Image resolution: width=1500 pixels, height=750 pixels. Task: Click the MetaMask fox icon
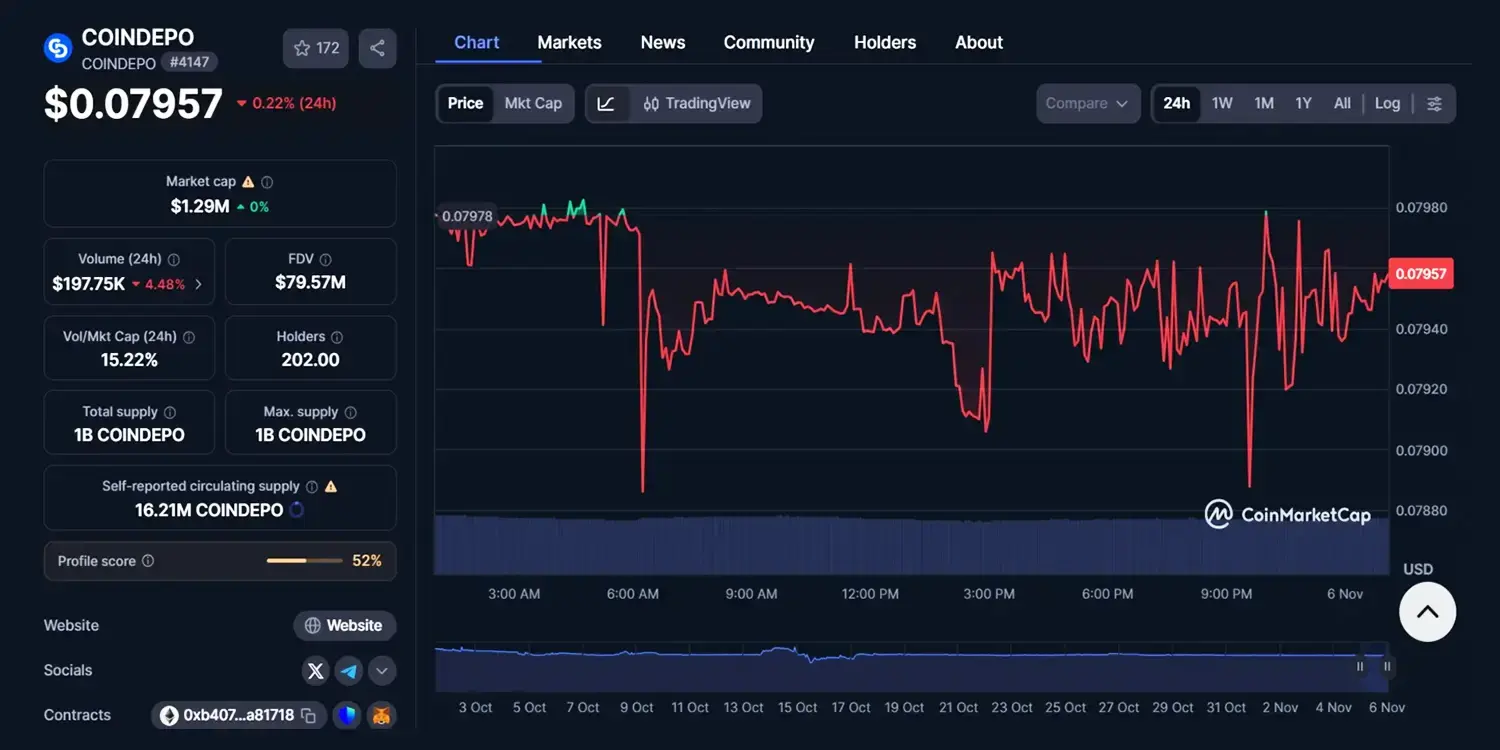point(381,716)
